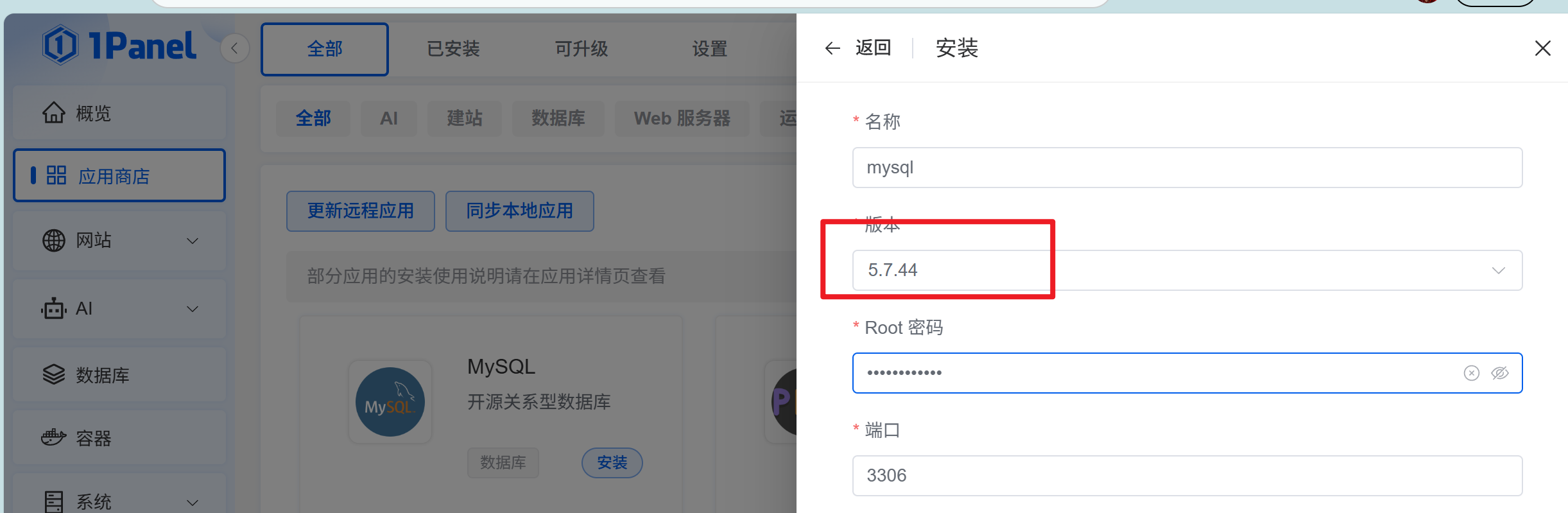
Task: Open 数据库 in the sidebar
Action: coord(119,374)
